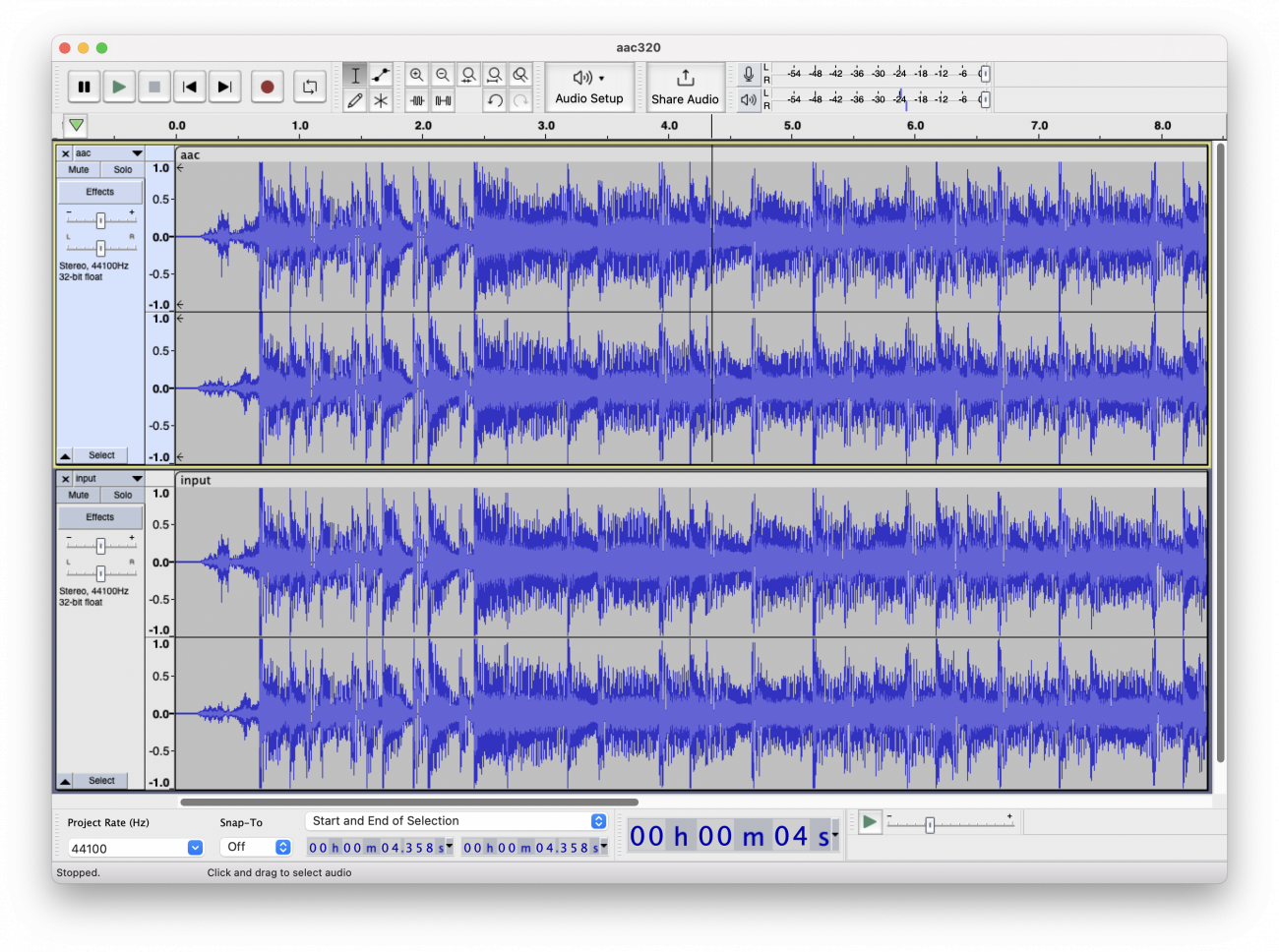The image size is (1279, 952).
Task: Skip to start of project
Action: pyautogui.click(x=190, y=87)
